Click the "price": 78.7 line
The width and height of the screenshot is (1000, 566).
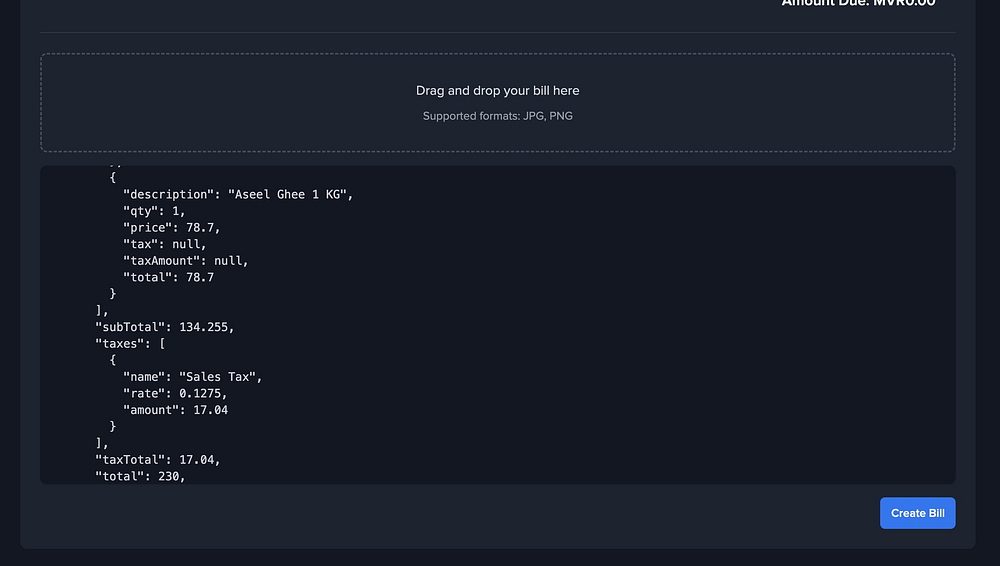click(171, 227)
